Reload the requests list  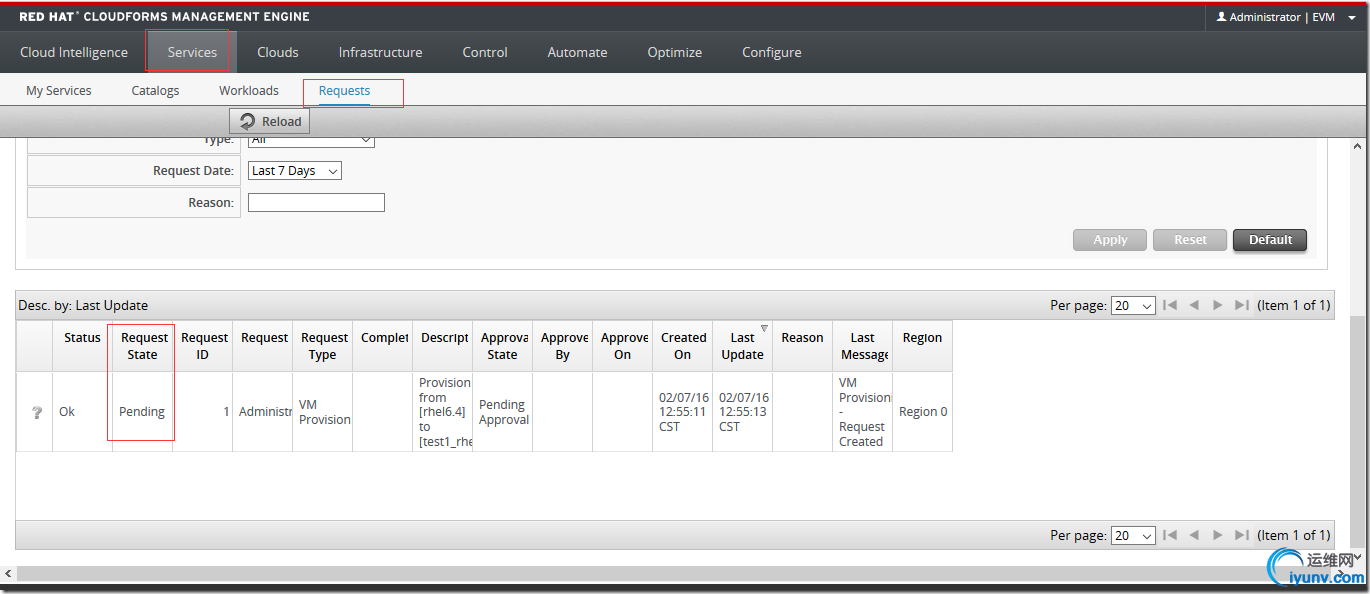270,121
